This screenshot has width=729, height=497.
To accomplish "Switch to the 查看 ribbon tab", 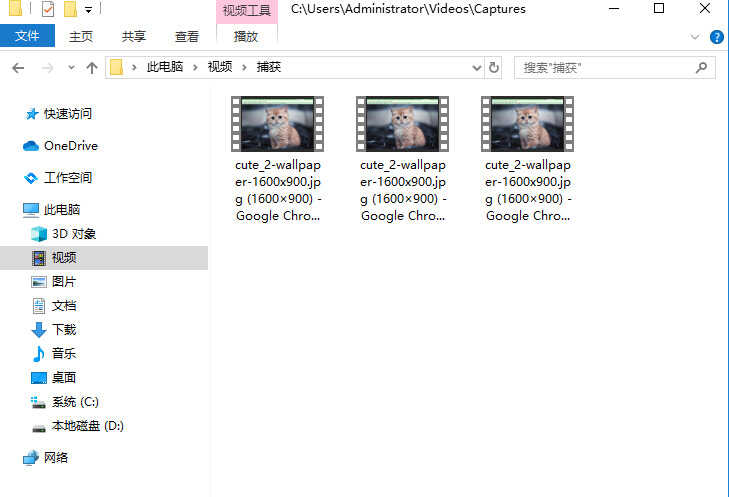I will tap(187, 36).
